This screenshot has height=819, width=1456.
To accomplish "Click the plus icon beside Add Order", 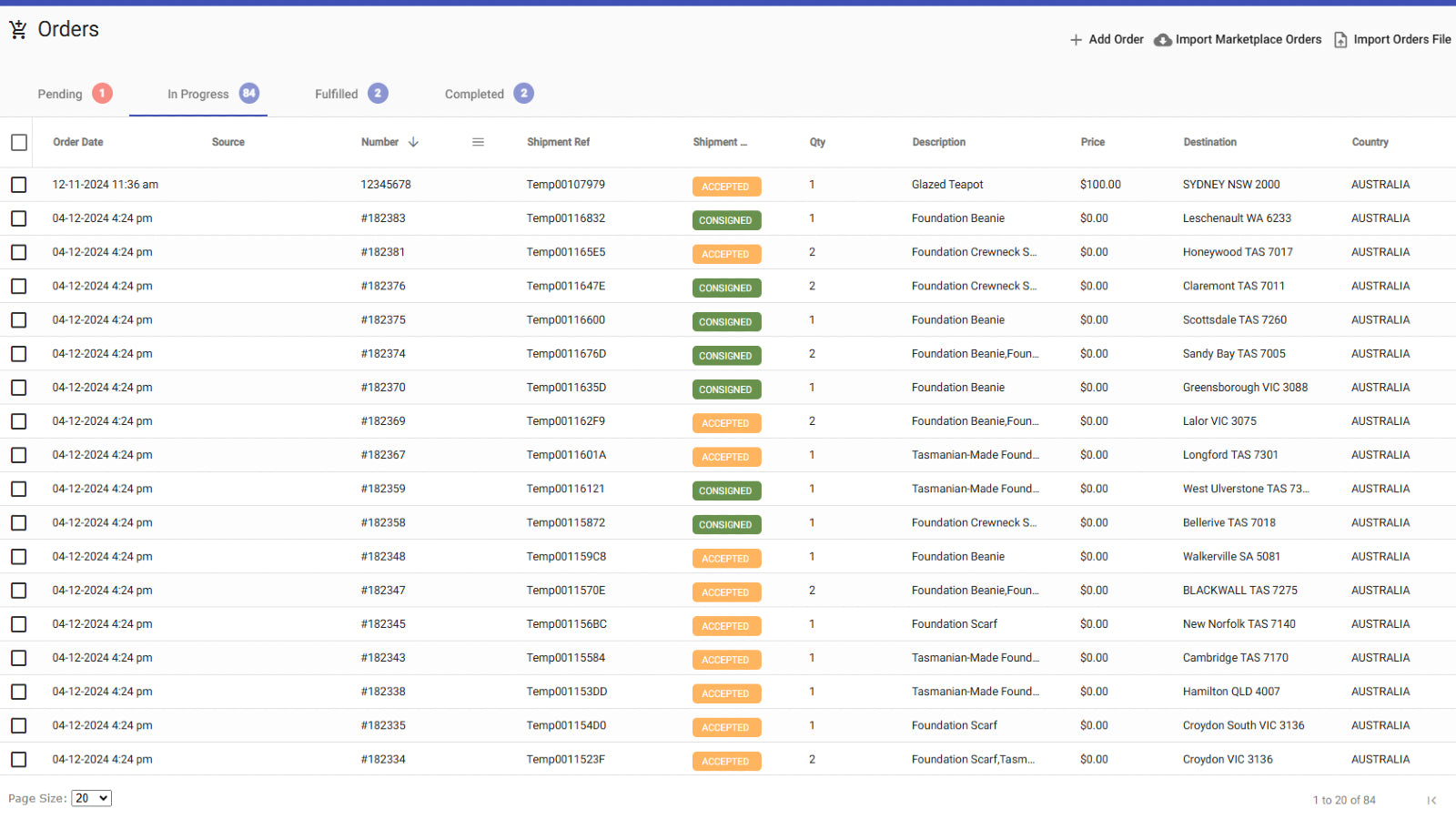I will tap(1076, 40).
